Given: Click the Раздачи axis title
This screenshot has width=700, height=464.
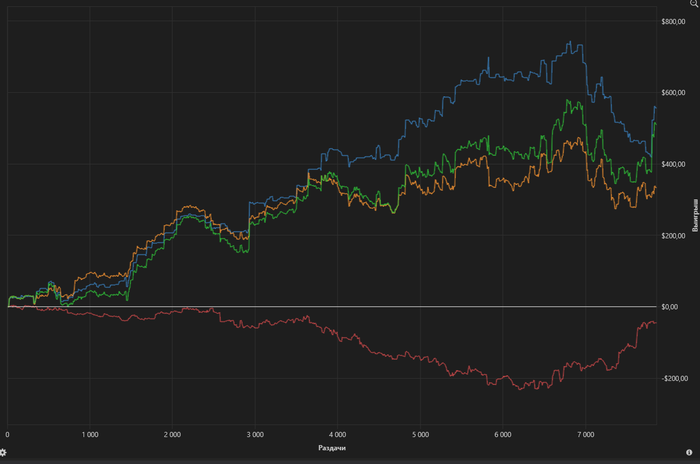Looking at the screenshot, I should click(332, 448).
